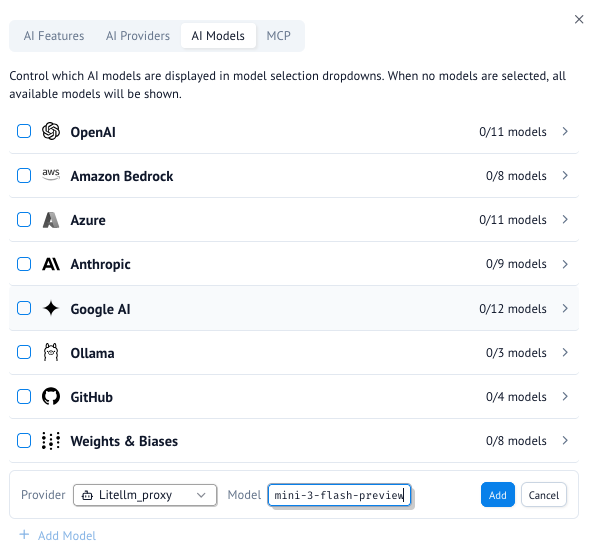Click the GitHub provider name
Image resolution: width=599 pixels, height=553 pixels.
coord(92,397)
